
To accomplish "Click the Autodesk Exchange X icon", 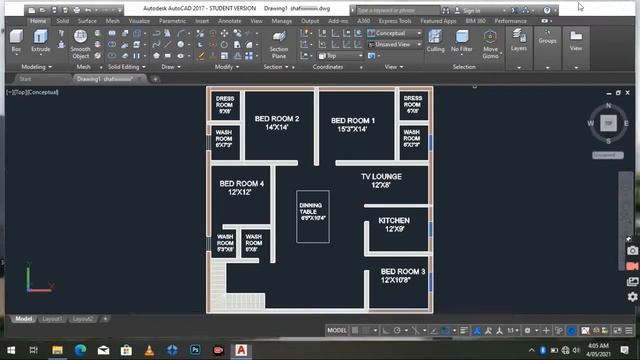I will [514, 10].
